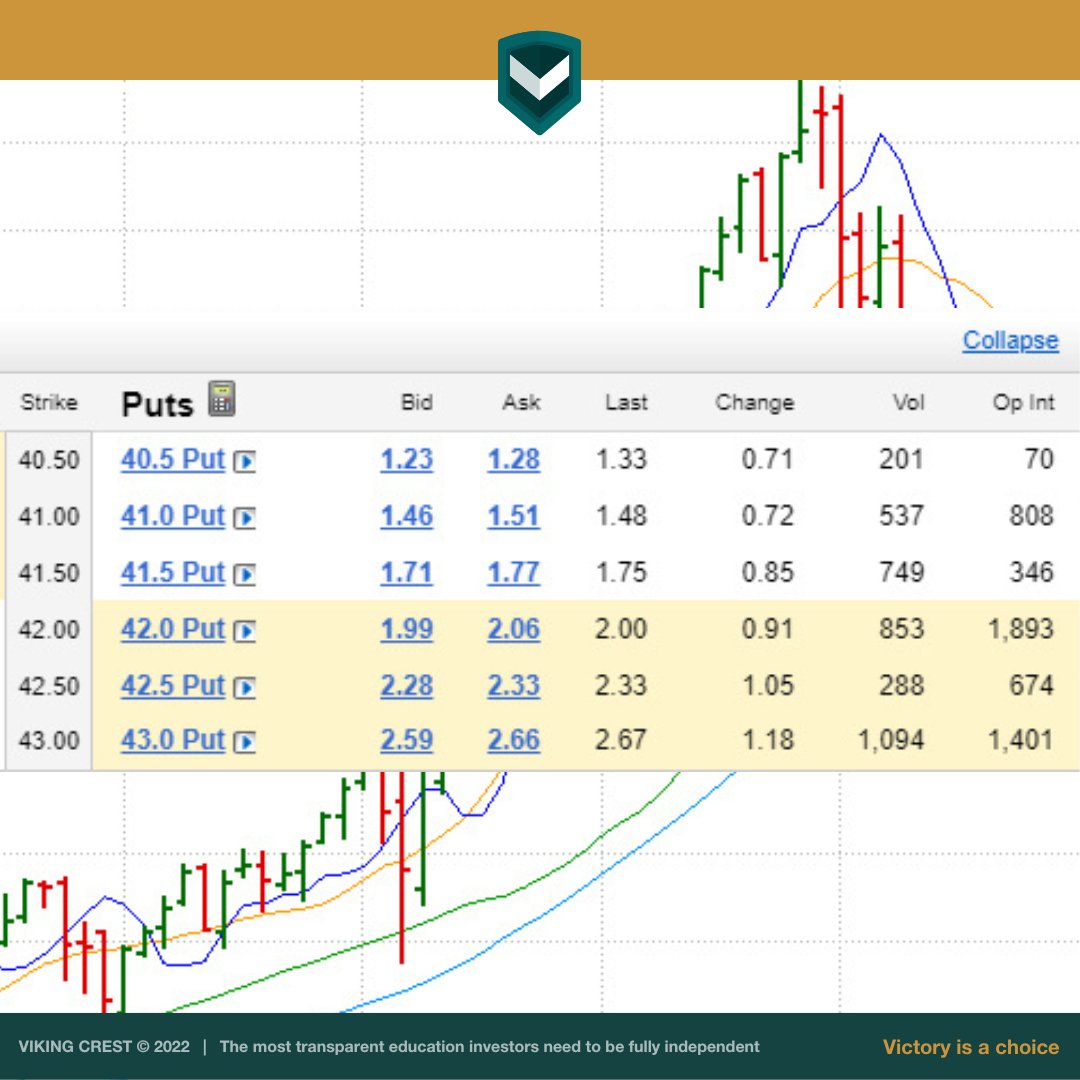Click the Change column header
This screenshot has width=1080, height=1080.
pos(754,402)
